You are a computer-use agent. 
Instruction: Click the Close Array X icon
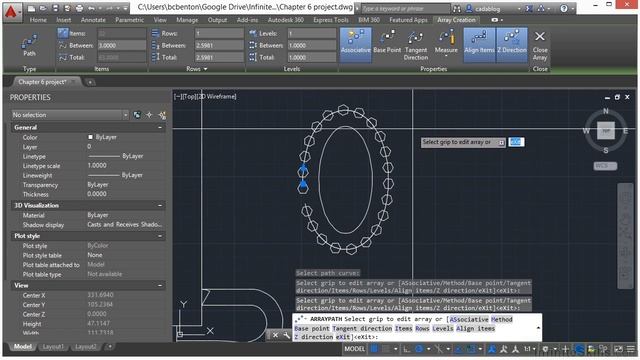click(540, 36)
